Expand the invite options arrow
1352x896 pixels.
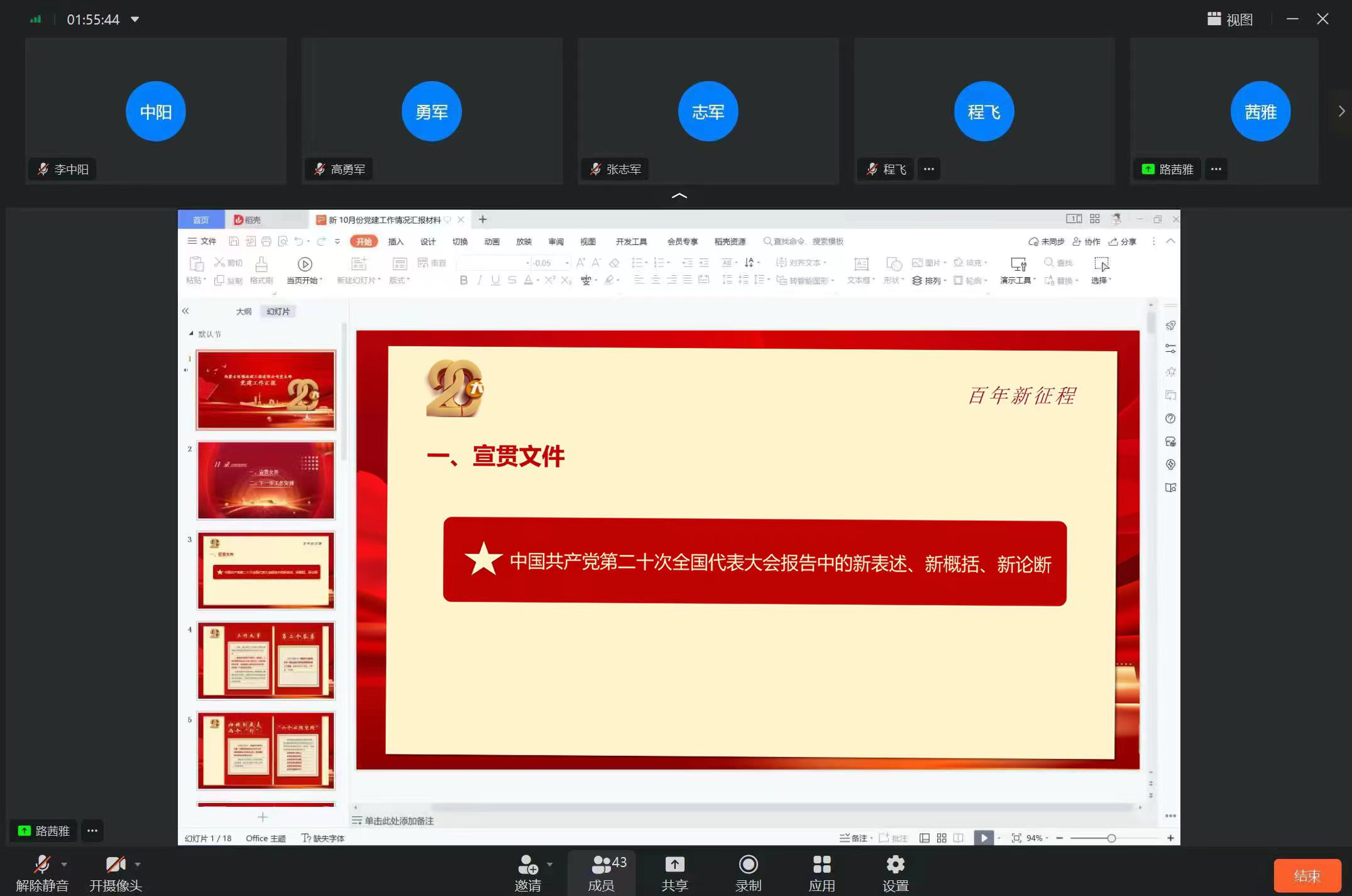pos(549,865)
